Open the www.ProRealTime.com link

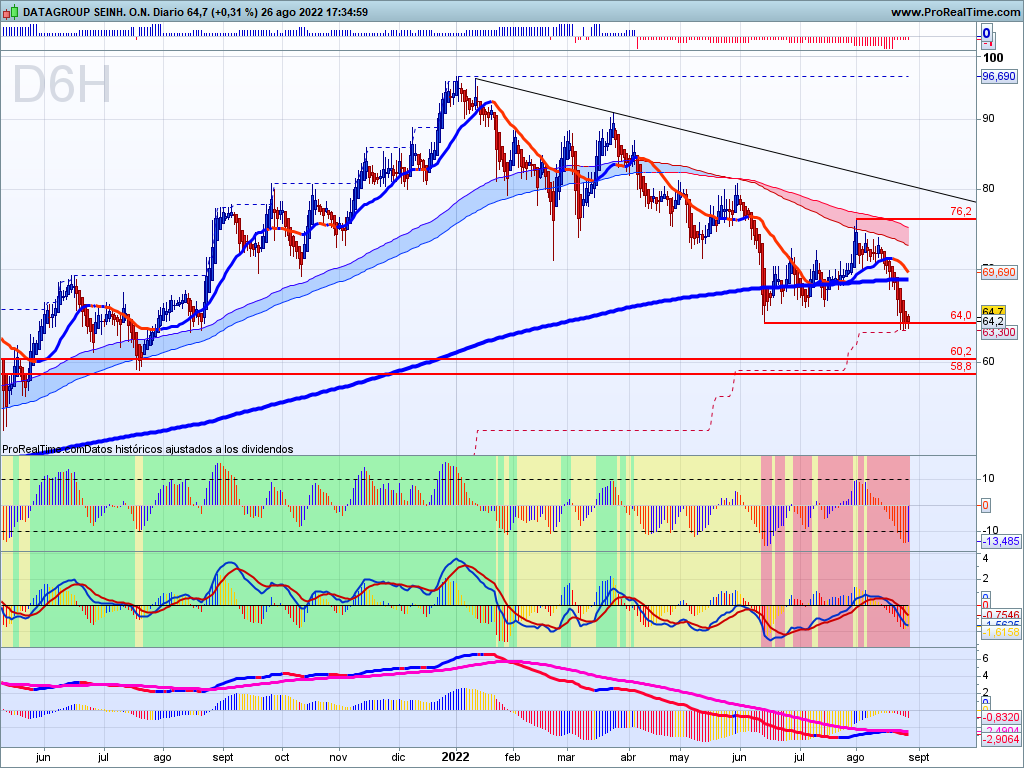tap(955, 12)
